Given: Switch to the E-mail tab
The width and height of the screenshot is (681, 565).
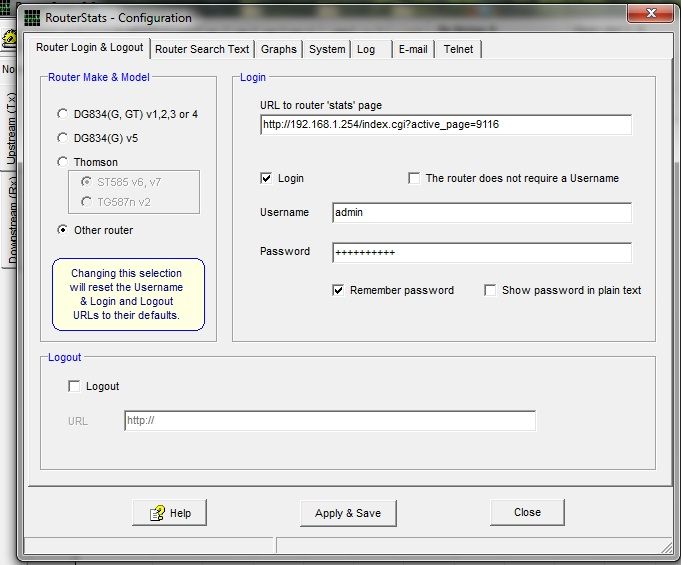Looking at the screenshot, I should (x=413, y=49).
